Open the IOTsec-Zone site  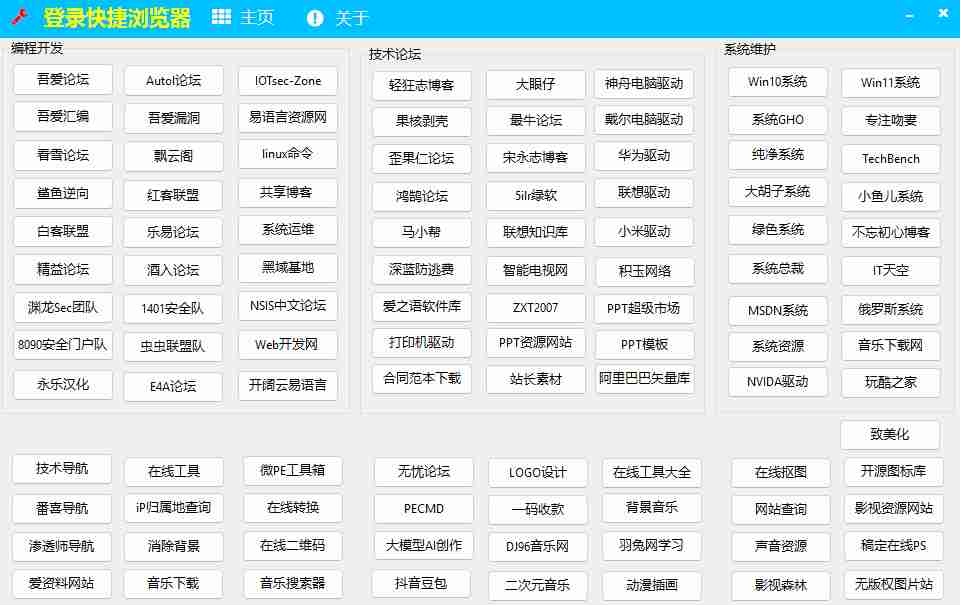(x=288, y=79)
